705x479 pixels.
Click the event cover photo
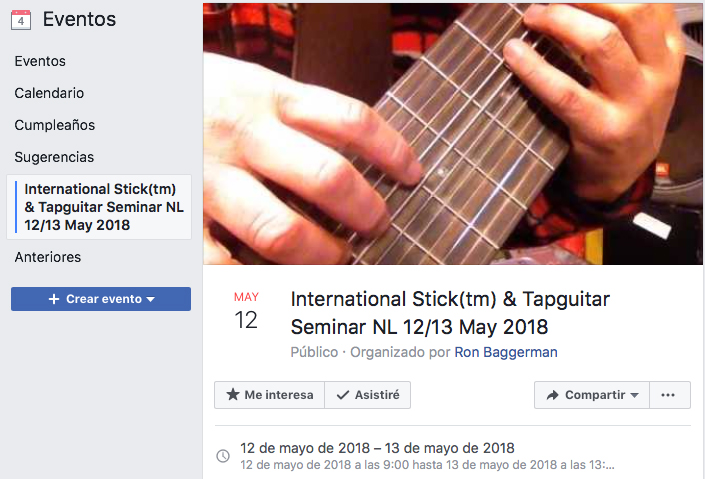(x=452, y=134)
